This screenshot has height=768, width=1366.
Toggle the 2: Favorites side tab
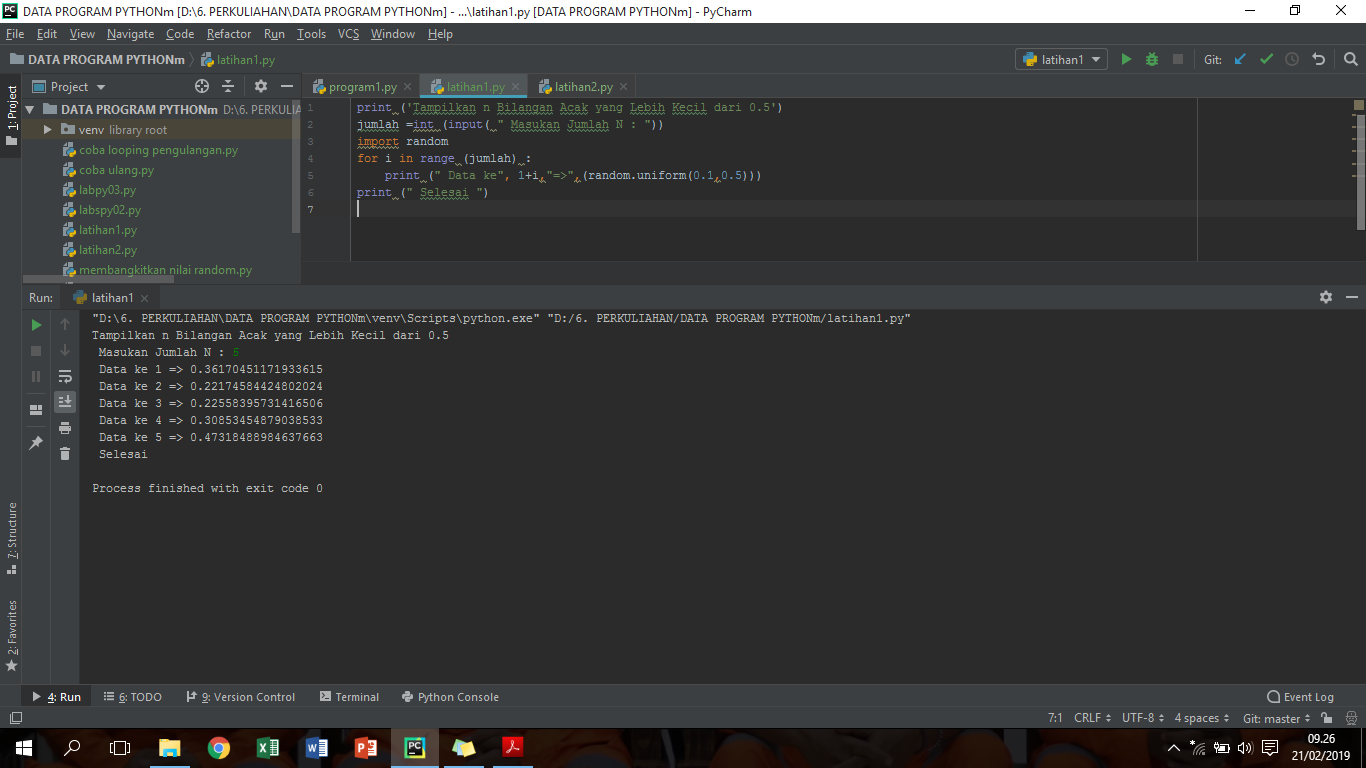[x=11, y=635]
